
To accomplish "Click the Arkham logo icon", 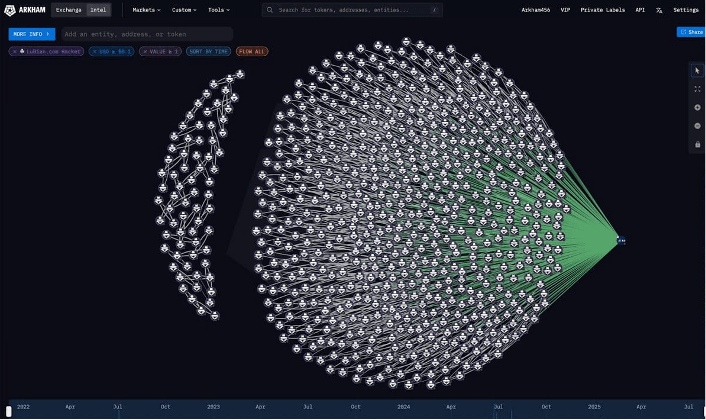I will point(11,9).
